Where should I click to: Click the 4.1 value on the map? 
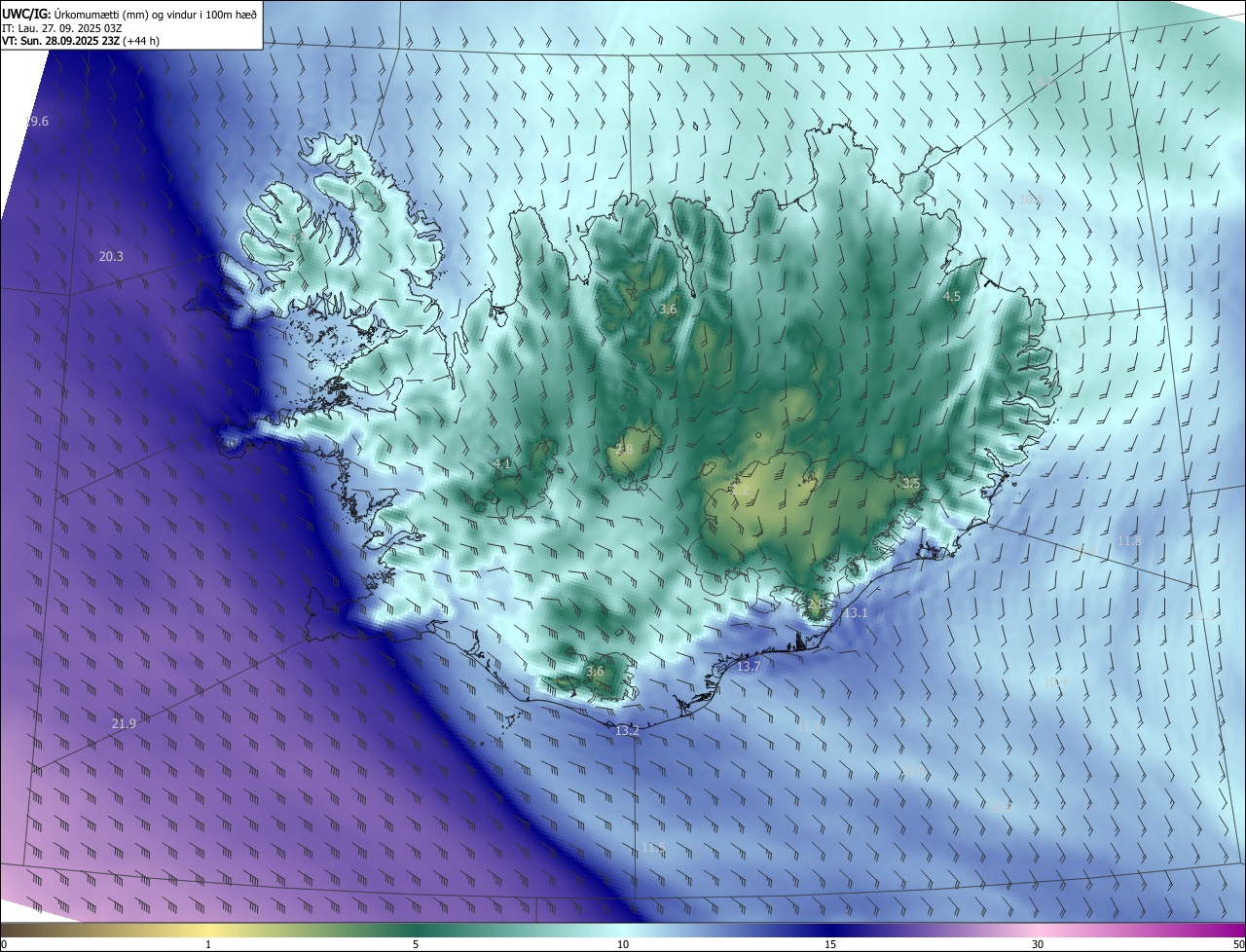tap(502, 463)
